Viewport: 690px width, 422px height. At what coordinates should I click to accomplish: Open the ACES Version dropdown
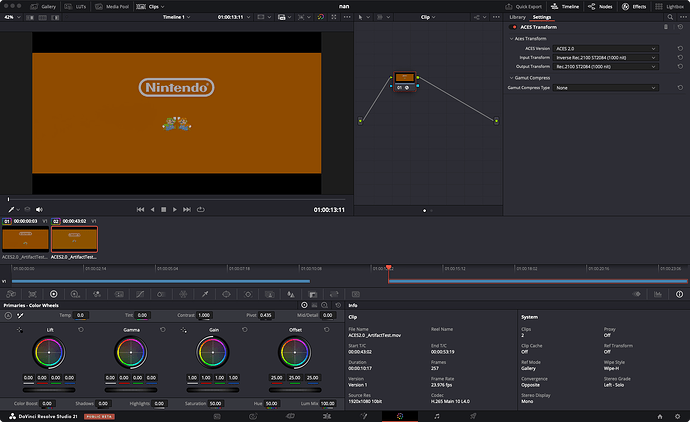tap(606, 48)
